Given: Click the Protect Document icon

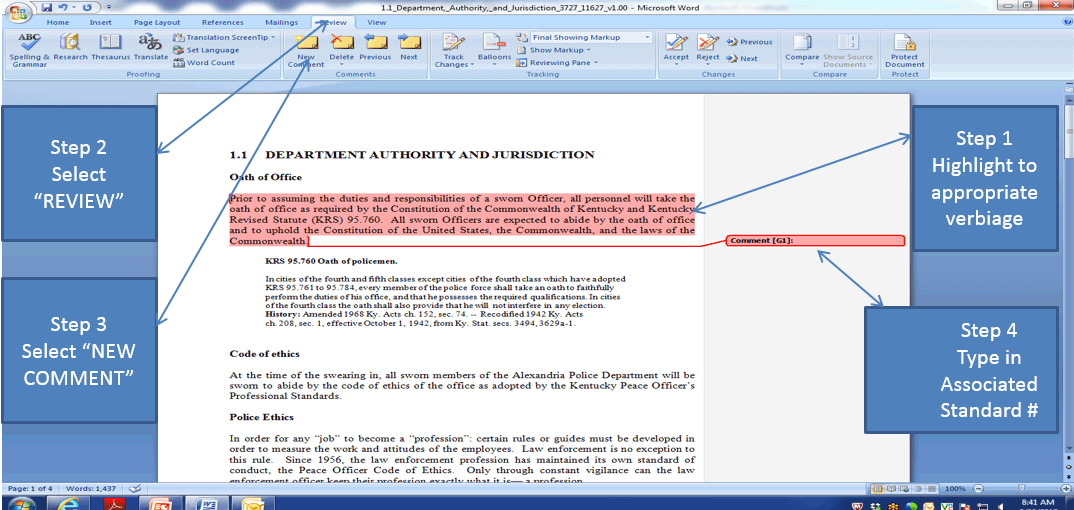Looking at the screenshot, I should point(904,47).
